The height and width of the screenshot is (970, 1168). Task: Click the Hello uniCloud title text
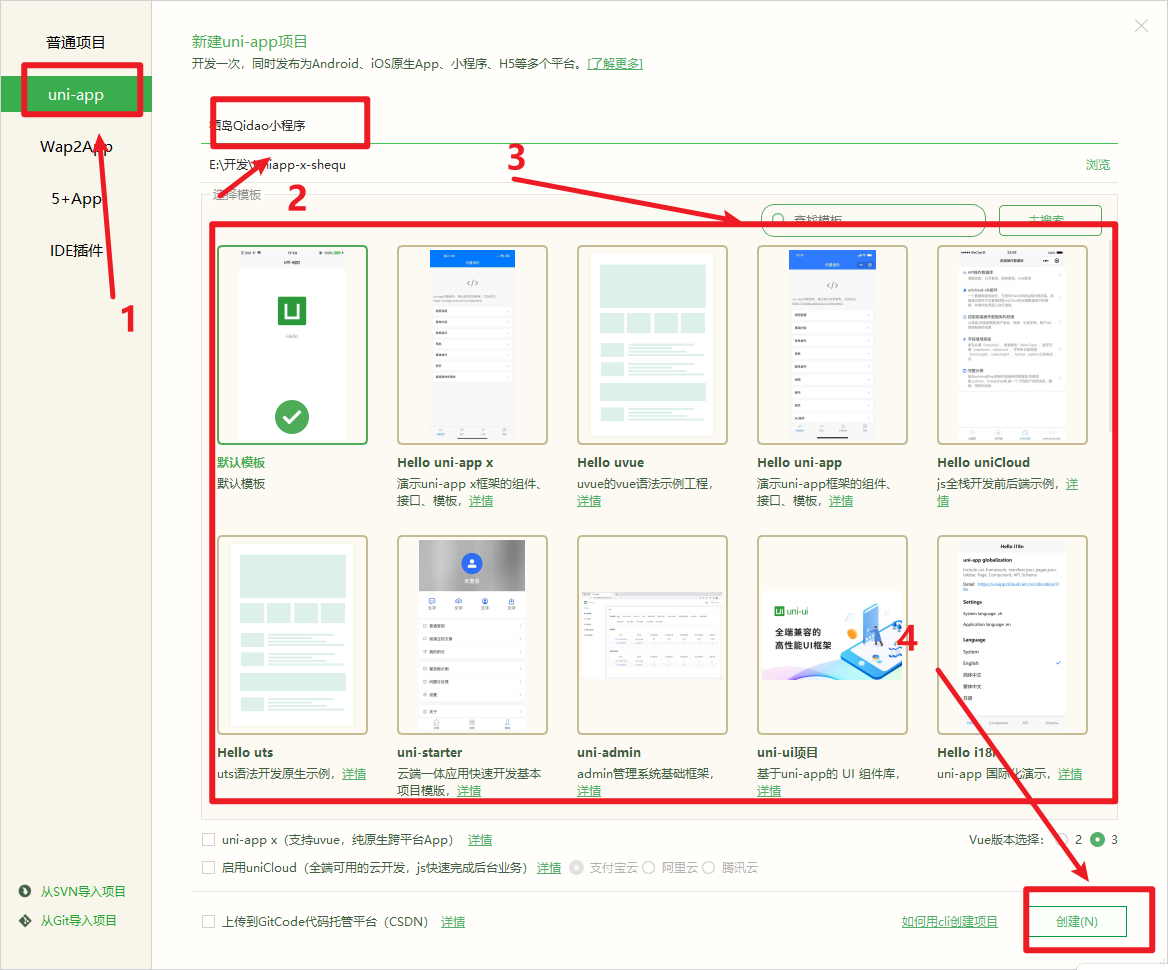click(983, 462)
